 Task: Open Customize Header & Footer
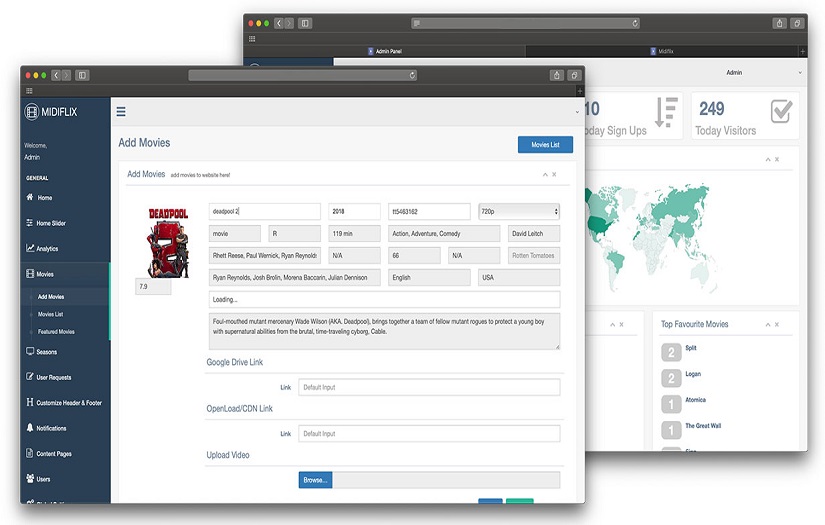[64, 403]
